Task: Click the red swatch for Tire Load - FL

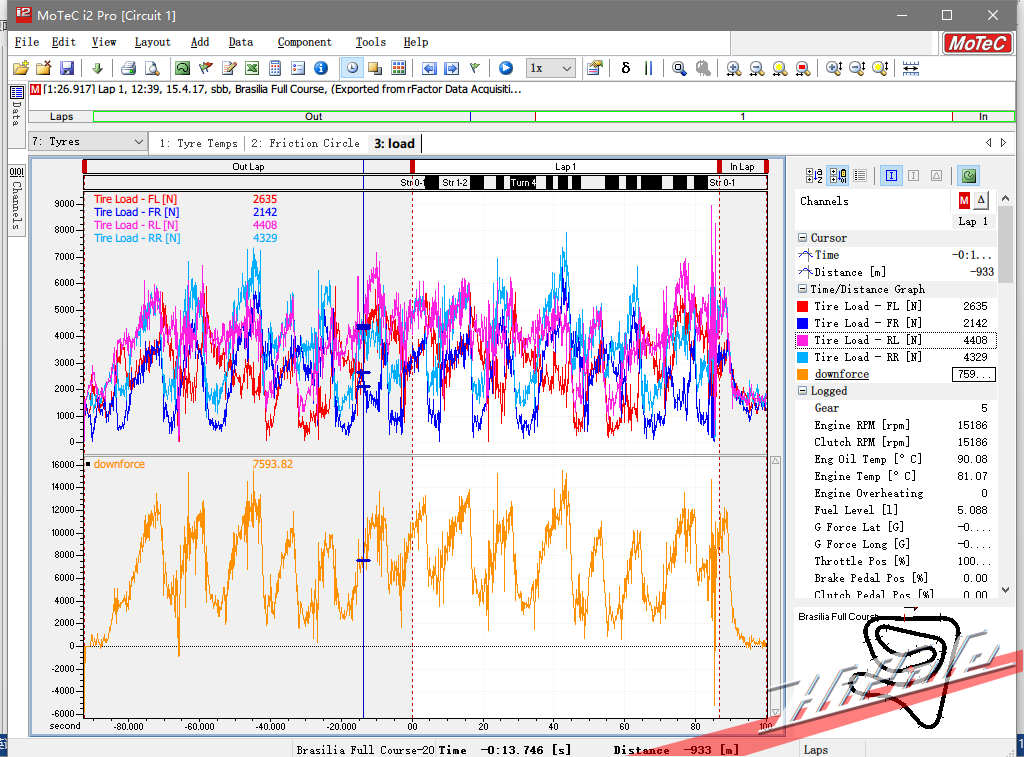Action: [803, 306]
